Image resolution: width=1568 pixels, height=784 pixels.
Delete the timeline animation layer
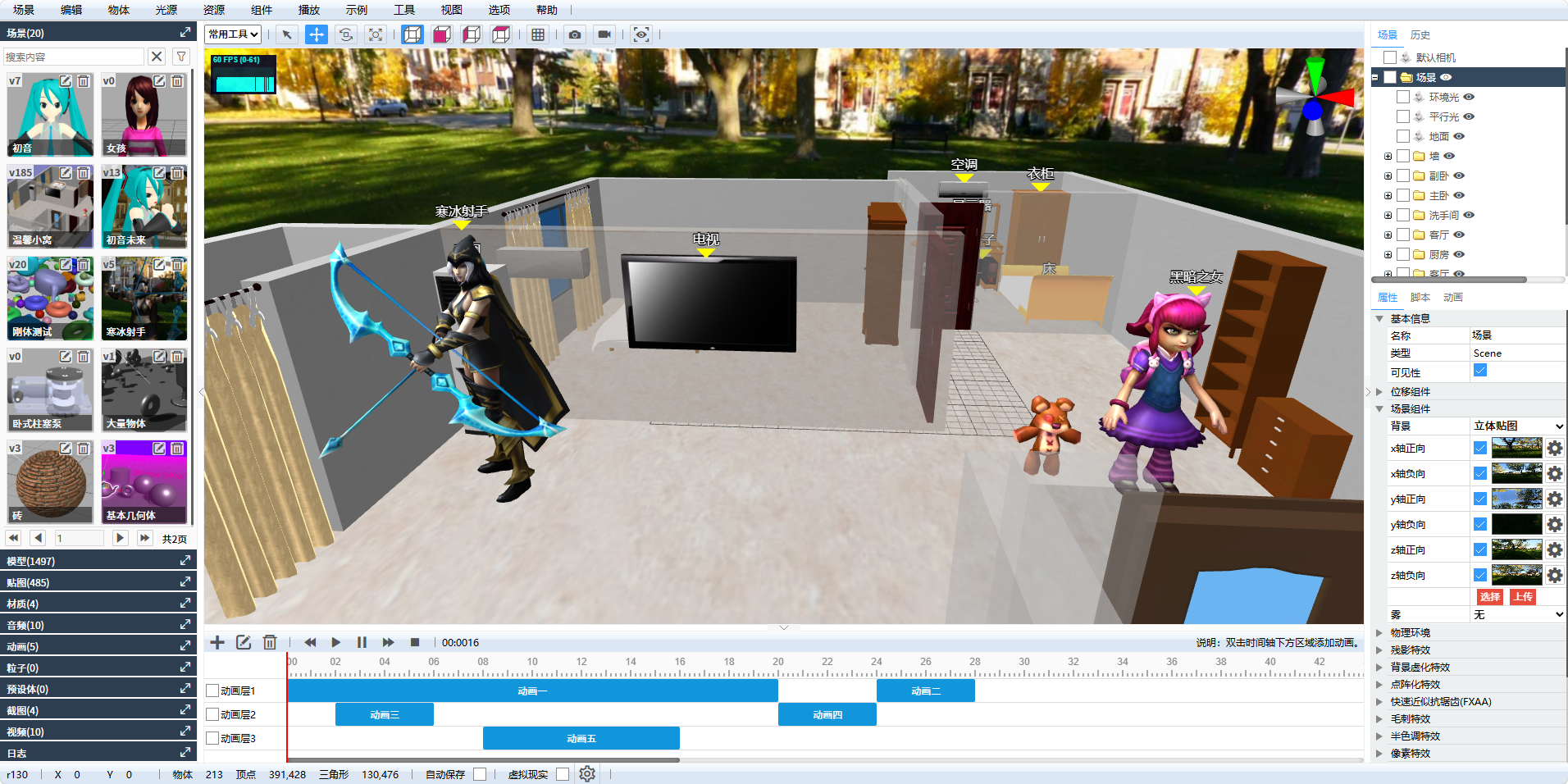point(270,642)
